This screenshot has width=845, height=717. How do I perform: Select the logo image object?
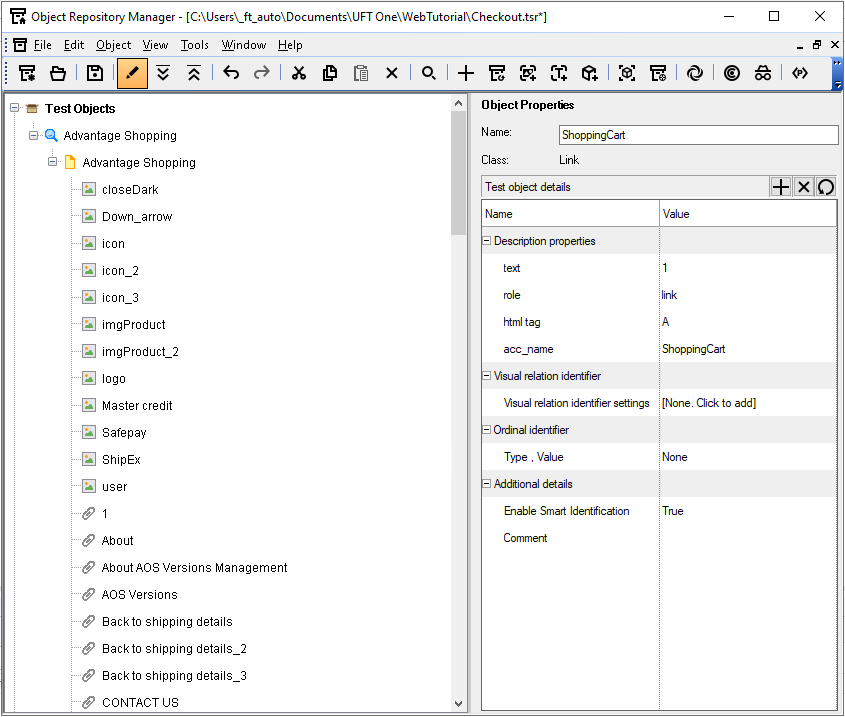(113, 378)
